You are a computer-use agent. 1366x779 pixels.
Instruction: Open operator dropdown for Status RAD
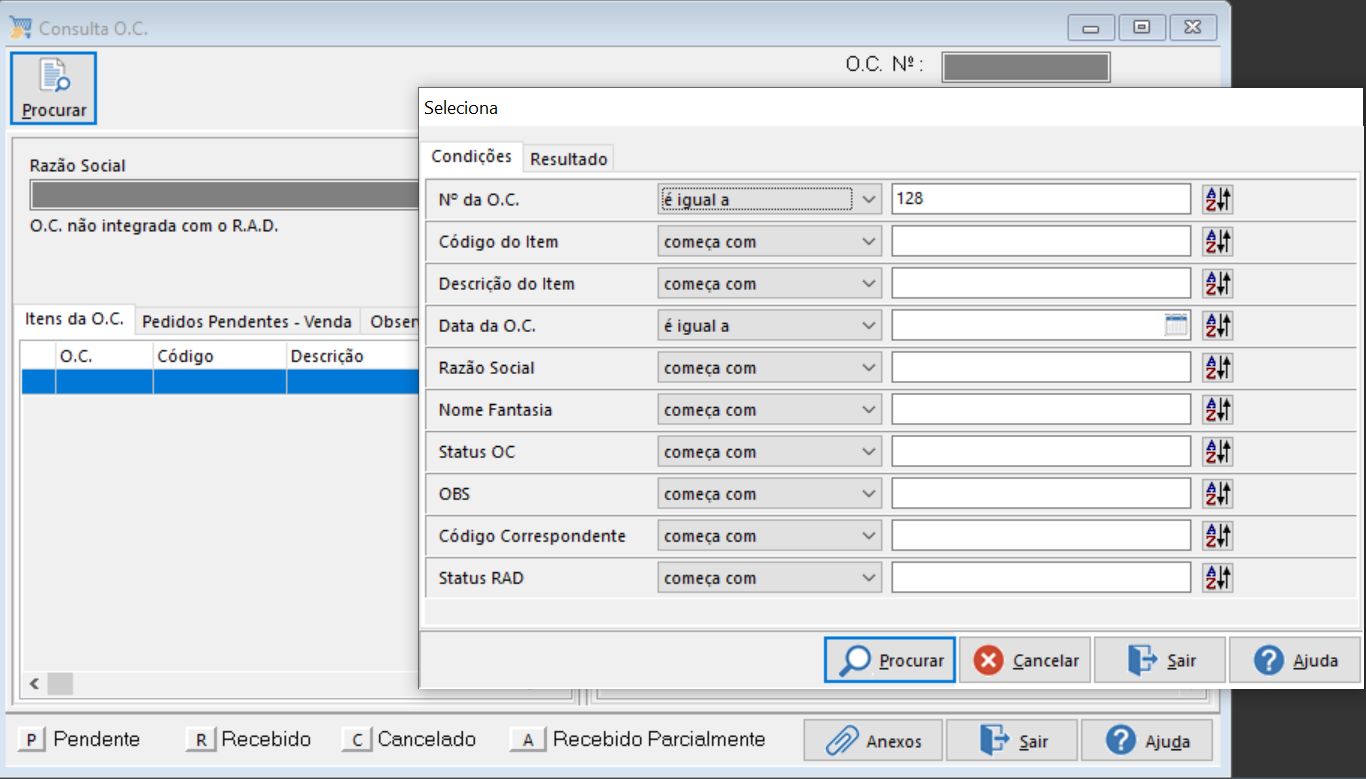tap(769, 577)
